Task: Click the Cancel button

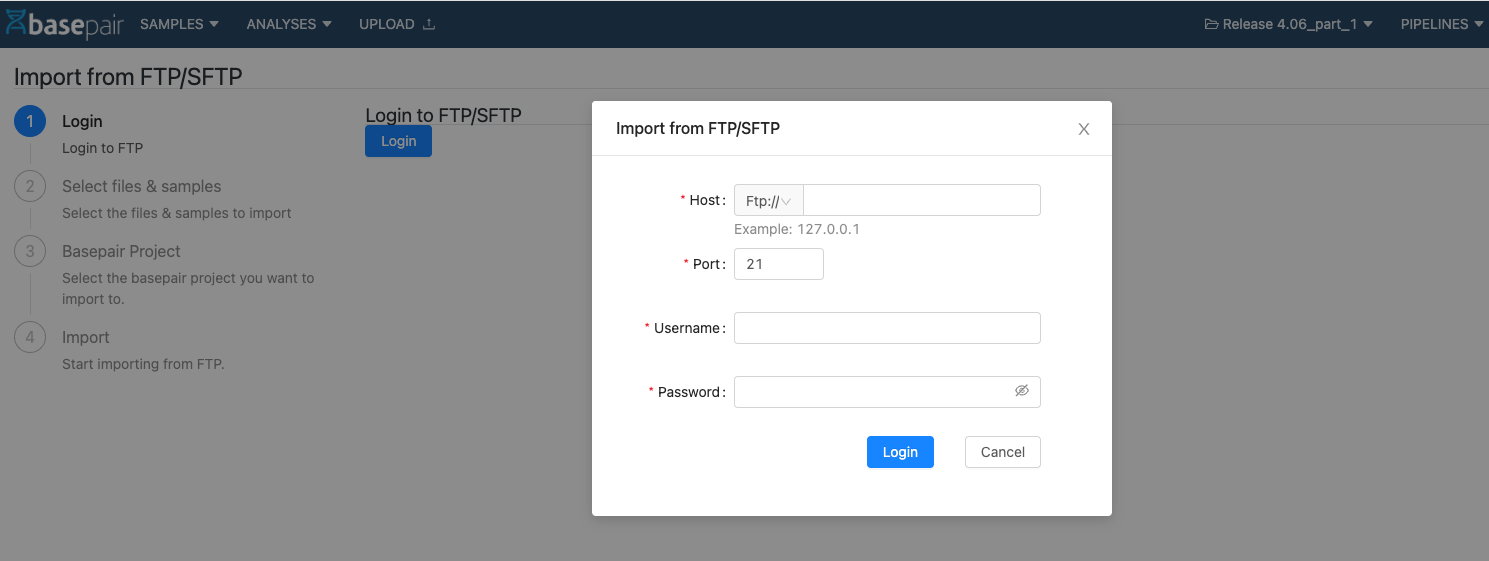Action: point(1002,452)
